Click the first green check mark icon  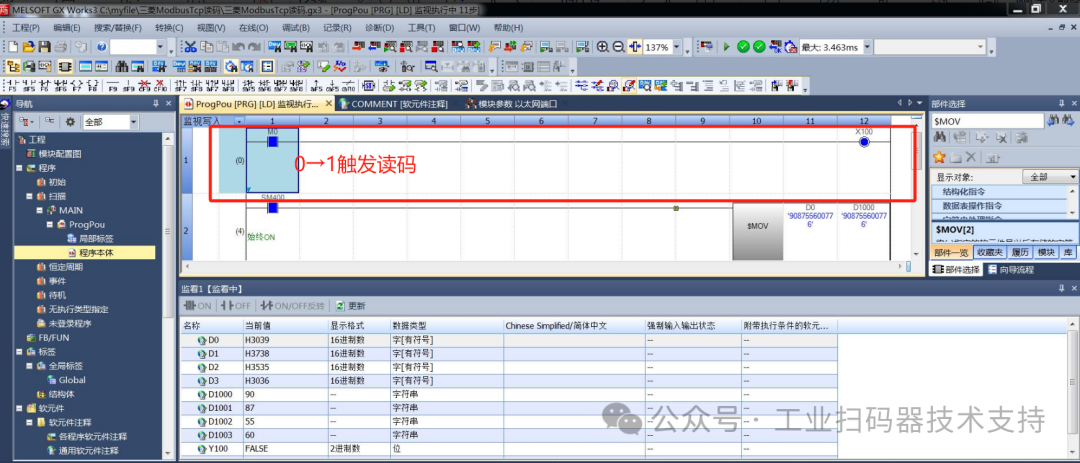tap(743, 47)
